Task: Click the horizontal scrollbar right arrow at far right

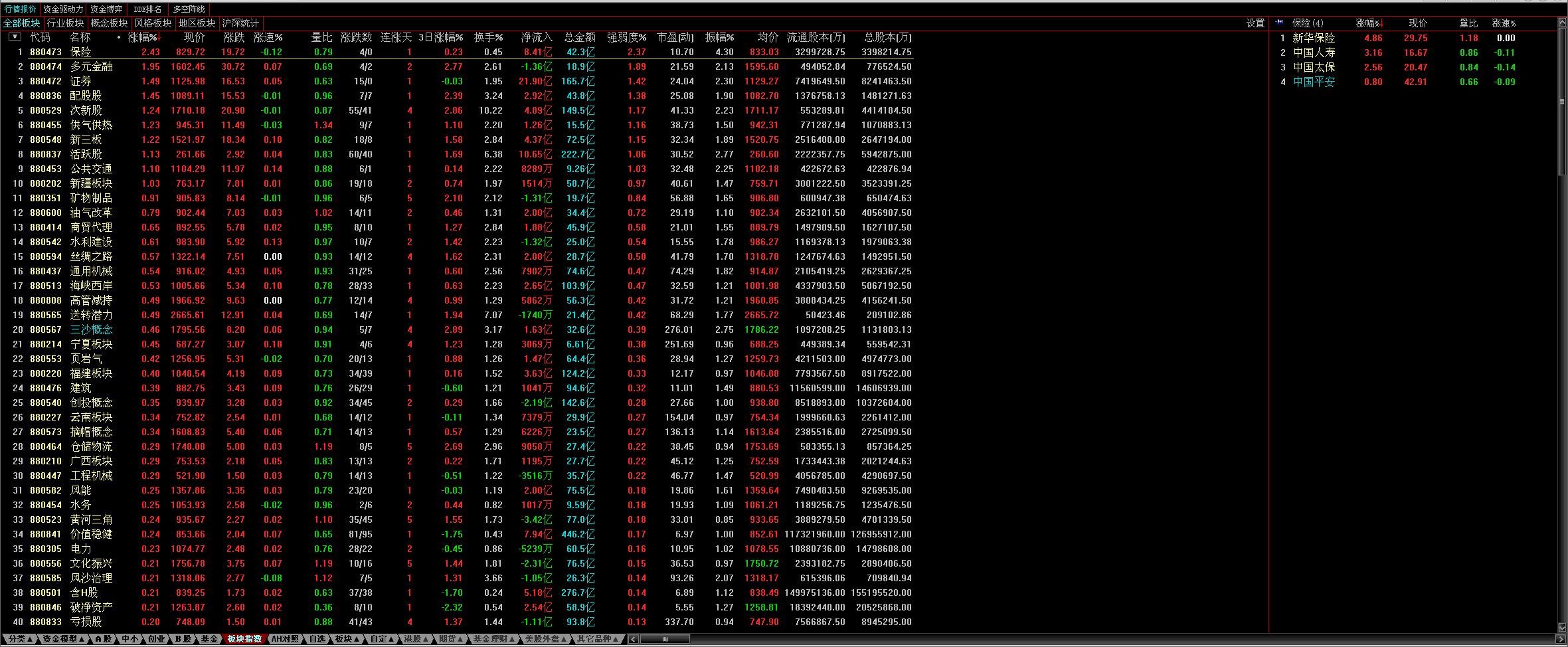Action: [1562, 639]
